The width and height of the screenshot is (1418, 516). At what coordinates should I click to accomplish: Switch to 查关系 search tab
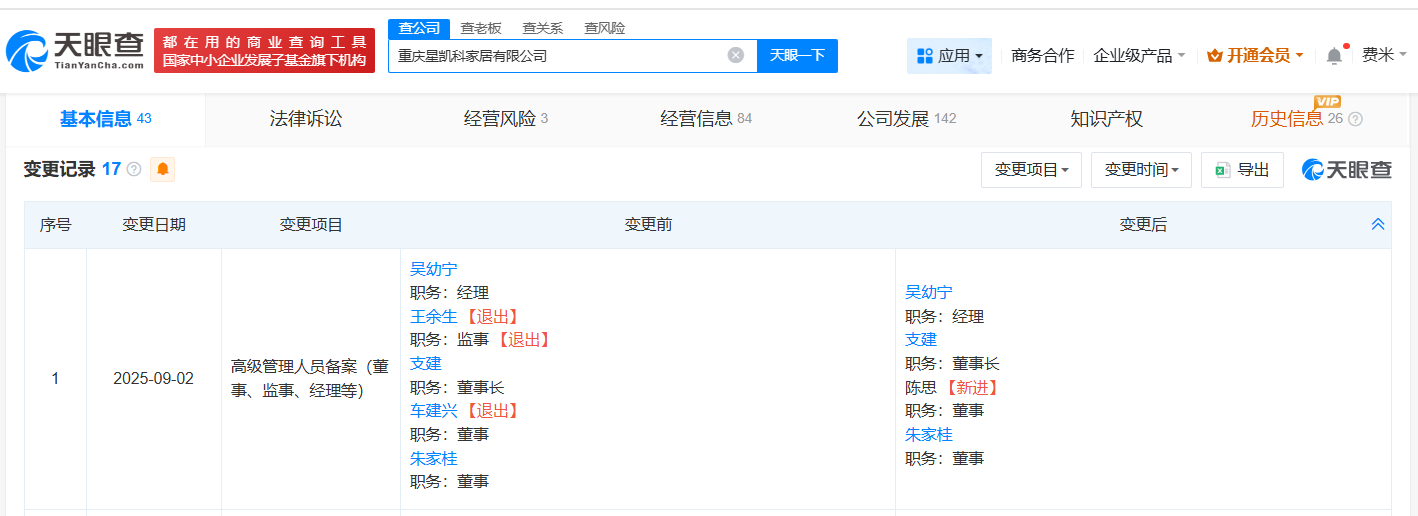543,28
